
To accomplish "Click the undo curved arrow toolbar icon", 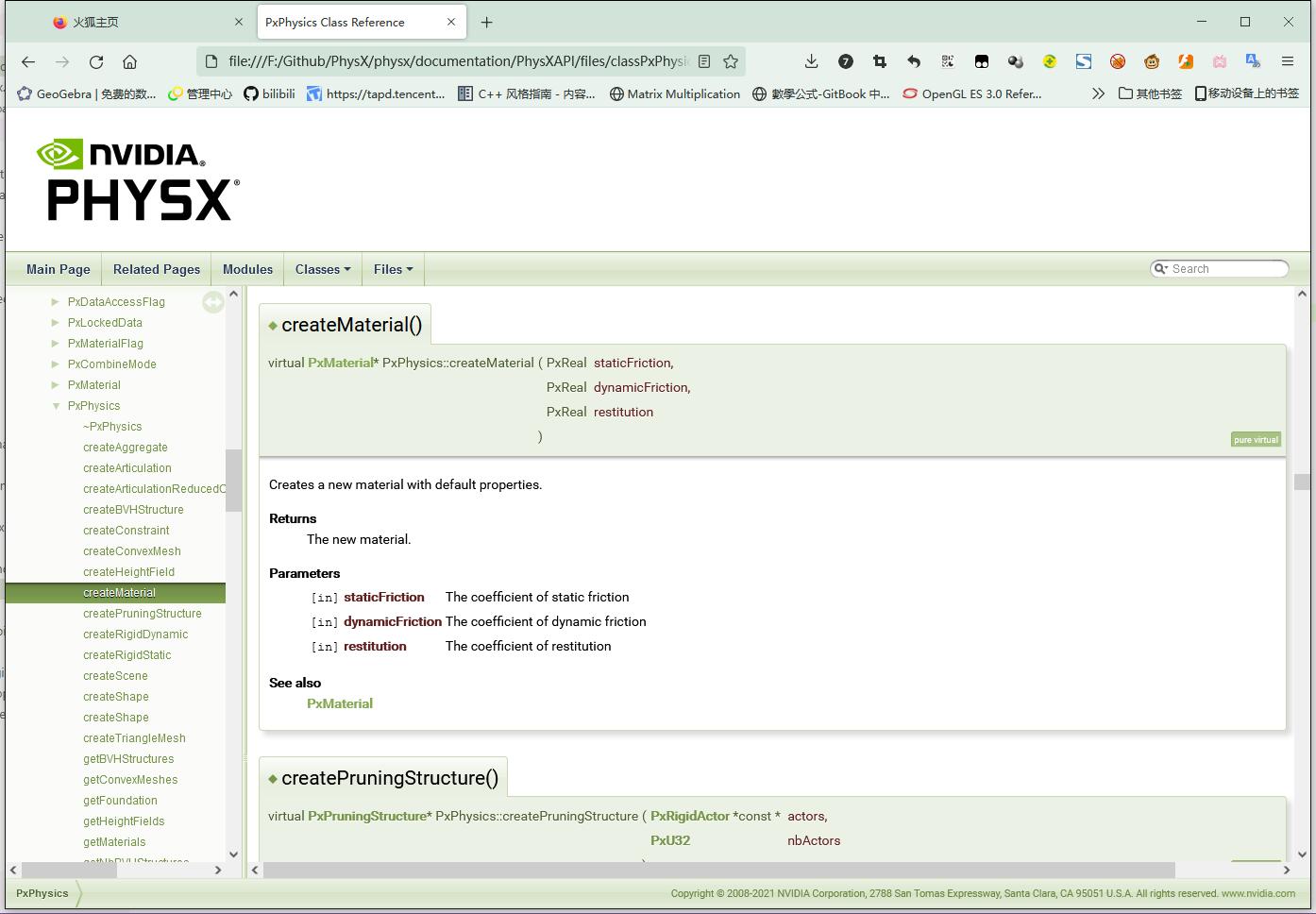I will click(914, 61).
